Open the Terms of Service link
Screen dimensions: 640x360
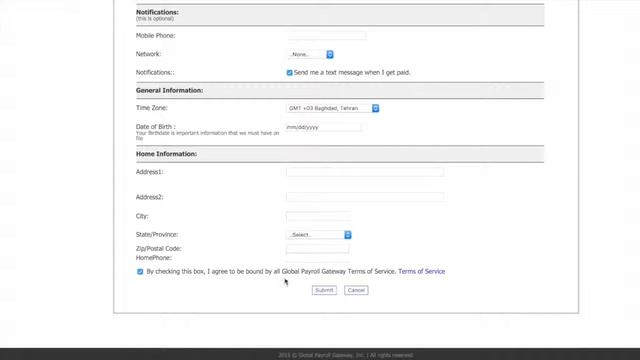tap(422, 271)
